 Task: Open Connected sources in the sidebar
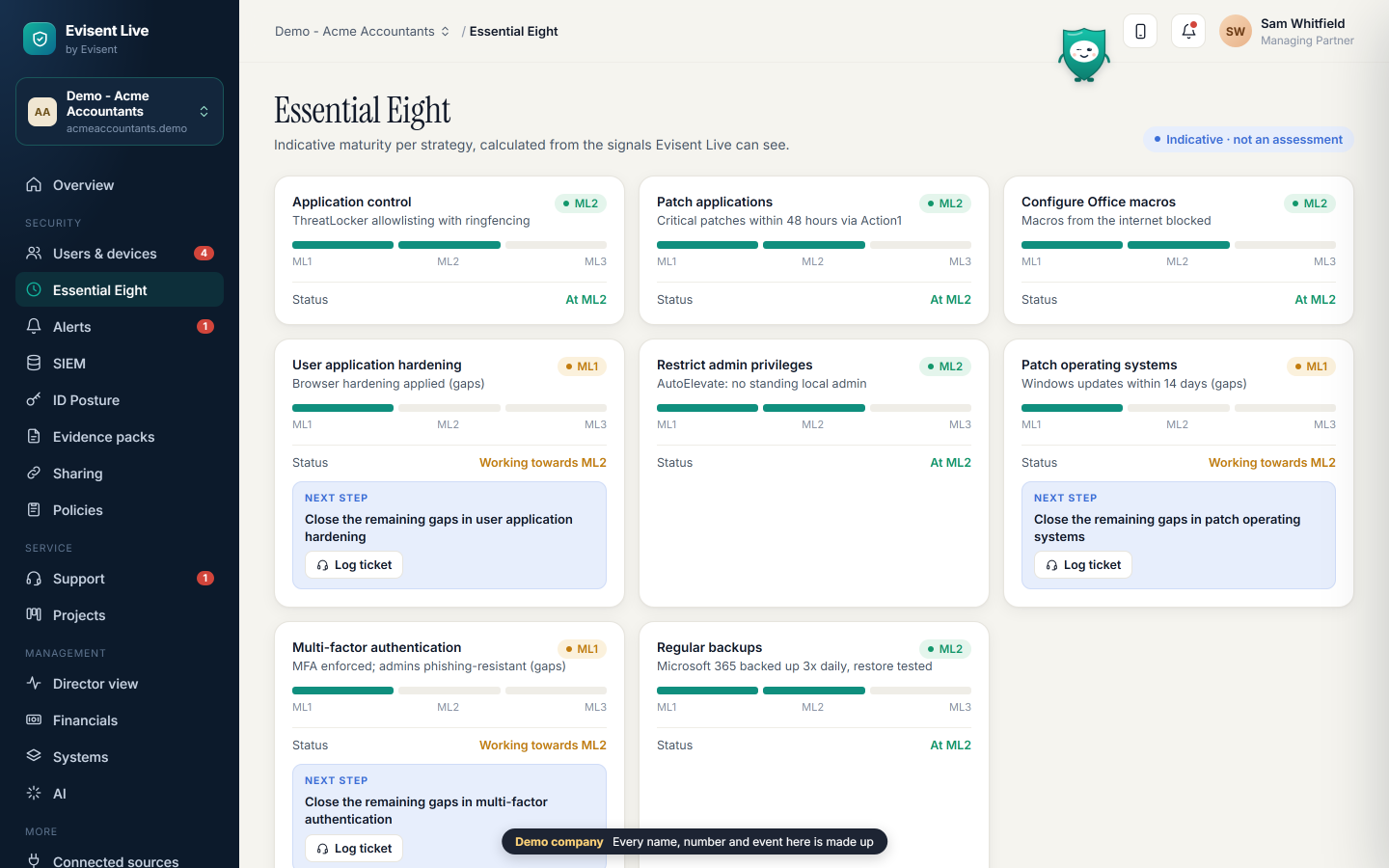click(x=120, y=857)
